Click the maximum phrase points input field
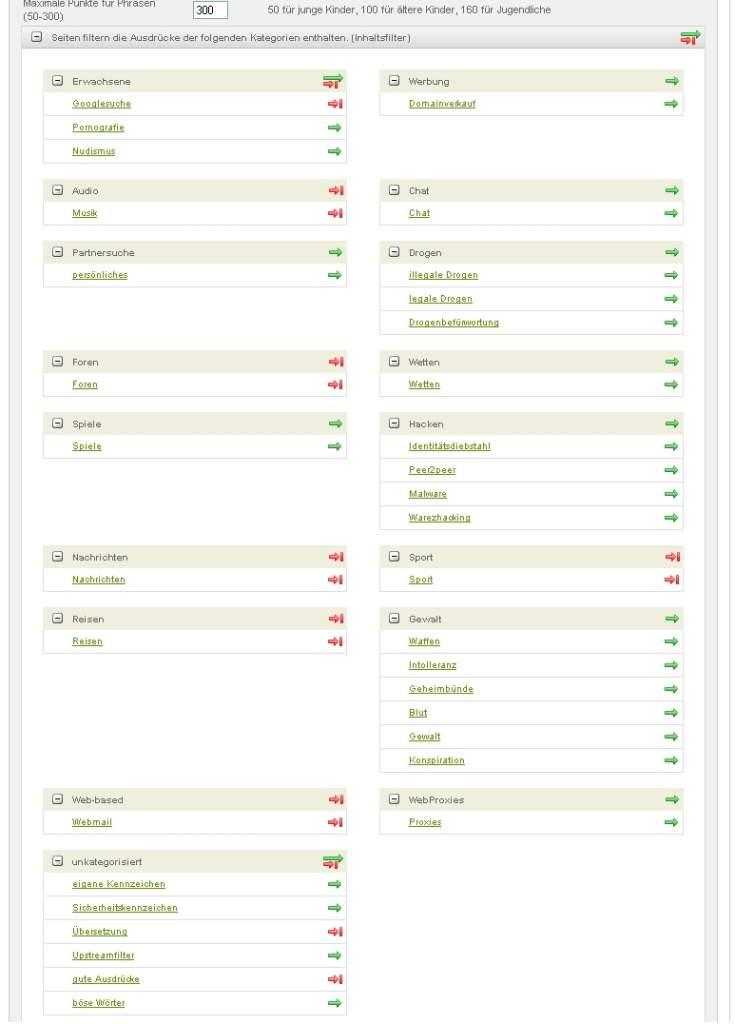 coord(210,10)
